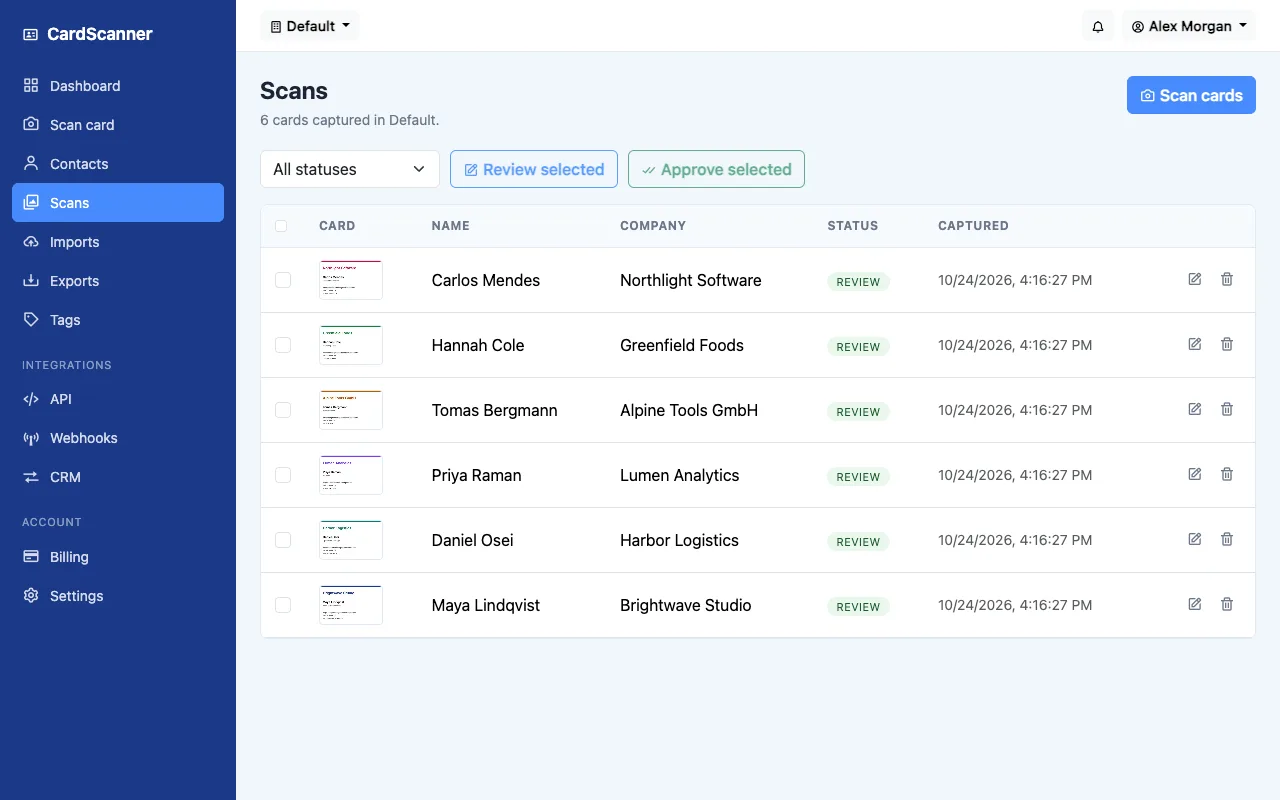Image resolution: width=1280 pixels, height=800 pixels.
Task: Delete the Carlos Mendes scan
Action: pyautogui.click(x=1227, y=279)
